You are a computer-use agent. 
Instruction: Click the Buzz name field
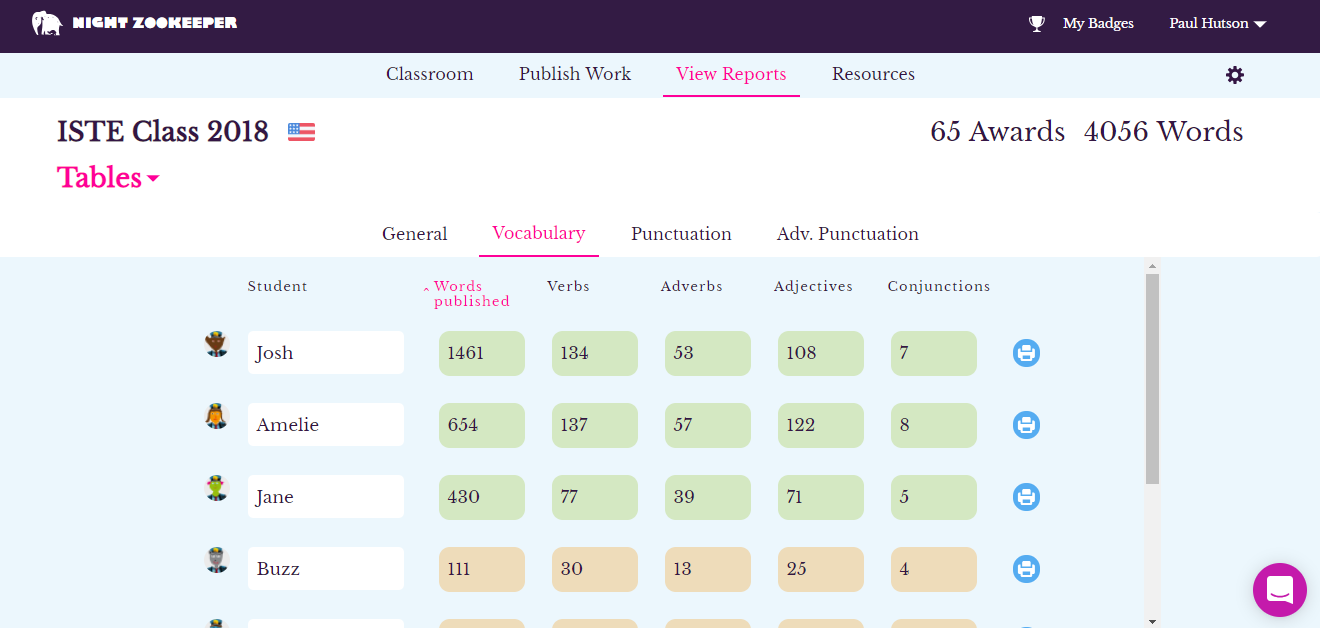click(326, 569)
